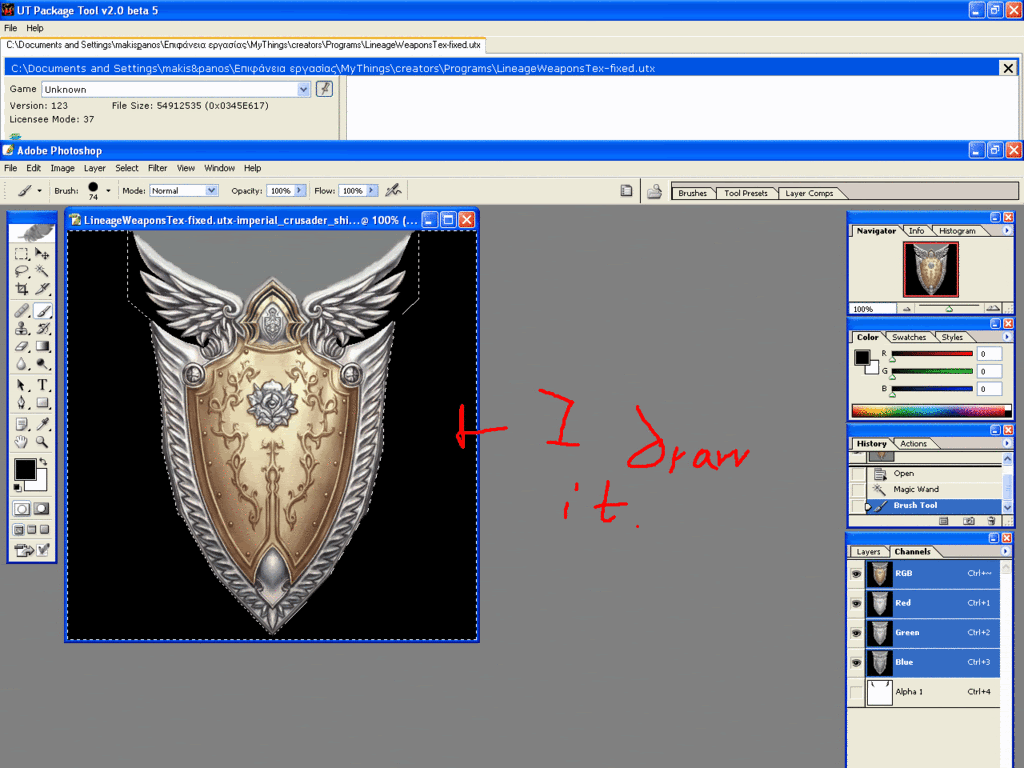Open the brush Mode dropdown
The width and height of the screenshot is (1024, 768).
(211, 190)
